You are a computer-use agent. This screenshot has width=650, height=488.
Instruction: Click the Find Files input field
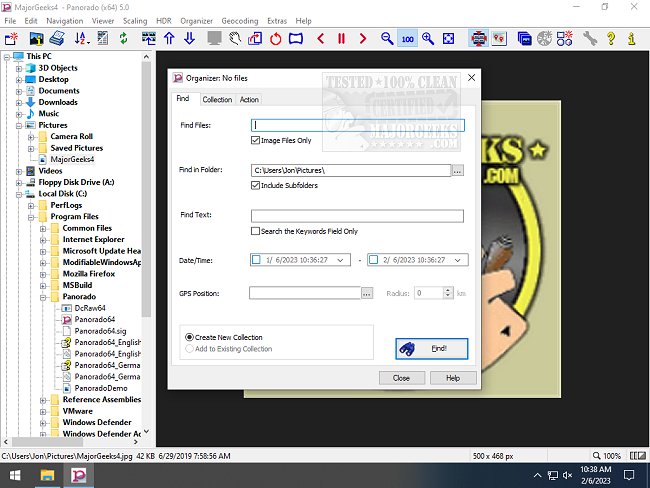357,125
